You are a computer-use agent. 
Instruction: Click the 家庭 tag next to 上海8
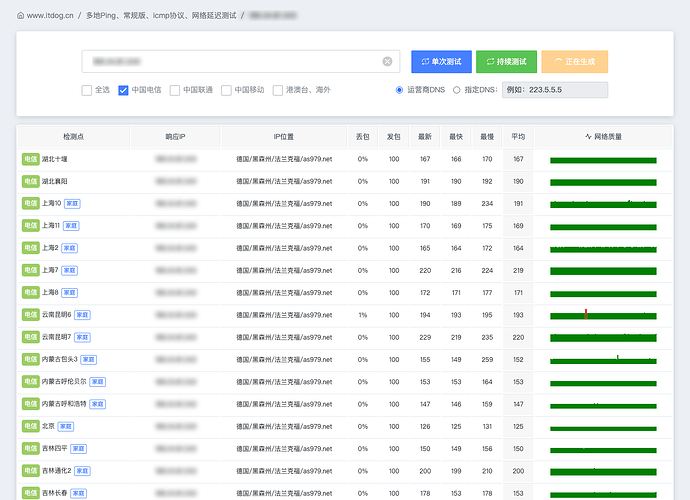70,293
